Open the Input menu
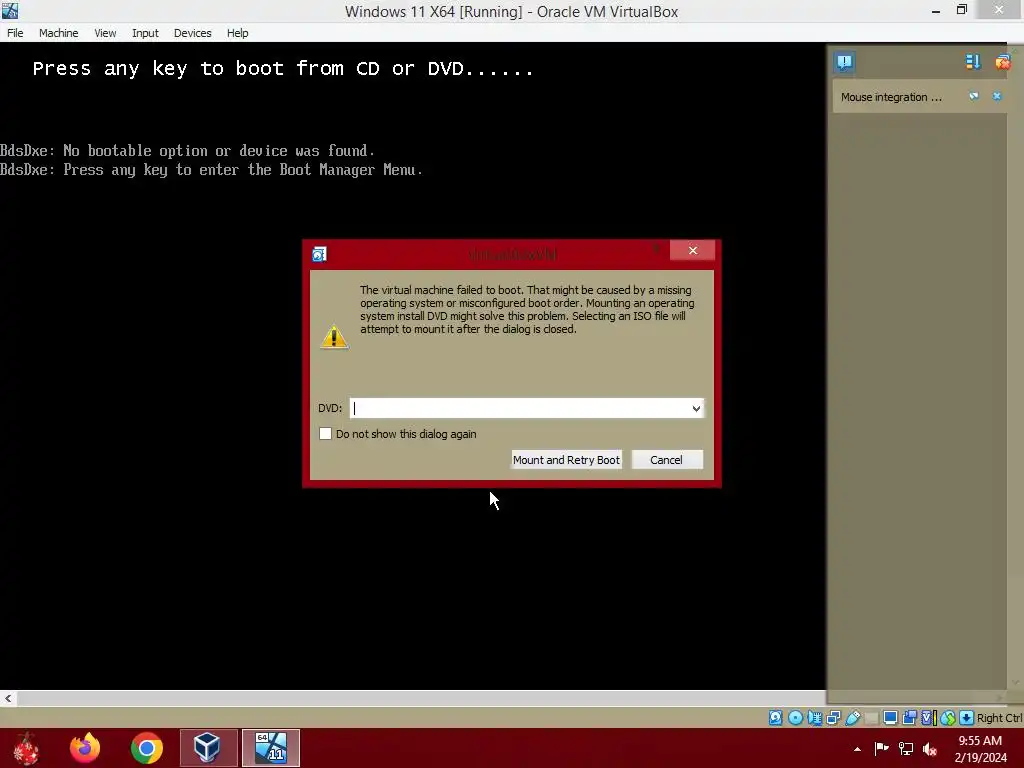Image resolution: width=1024 pixels, height=768 pixels. (x=145, y=33)
